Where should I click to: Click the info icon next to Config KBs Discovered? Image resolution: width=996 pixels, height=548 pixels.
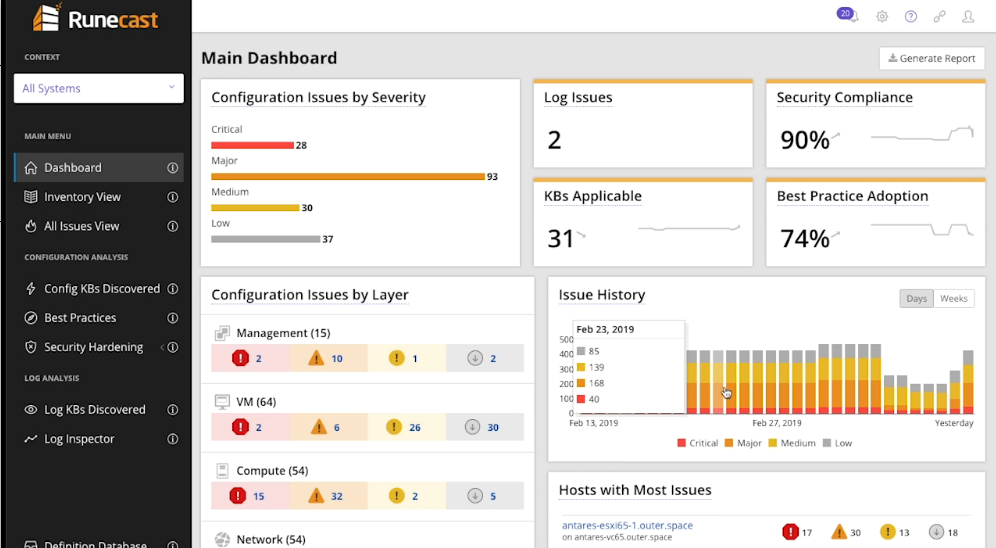[172, 288]
